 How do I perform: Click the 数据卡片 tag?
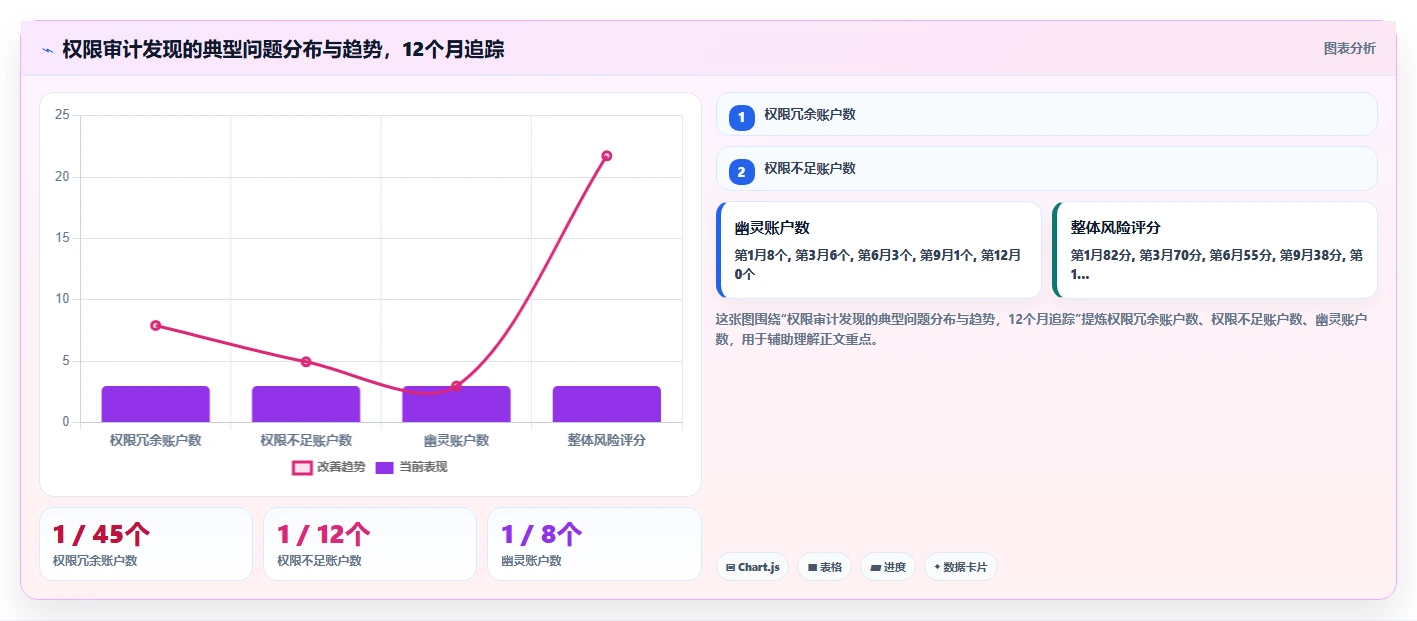click(960, 567)
